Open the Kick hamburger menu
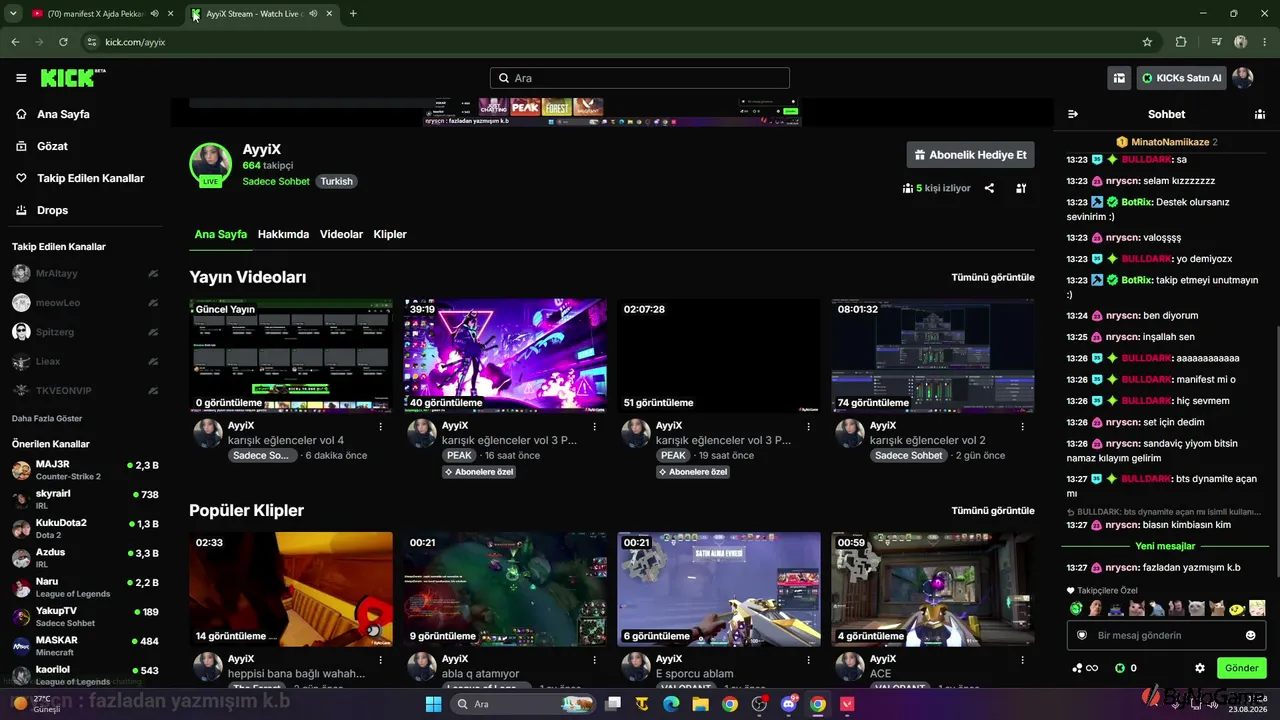 tap(21, 78)
